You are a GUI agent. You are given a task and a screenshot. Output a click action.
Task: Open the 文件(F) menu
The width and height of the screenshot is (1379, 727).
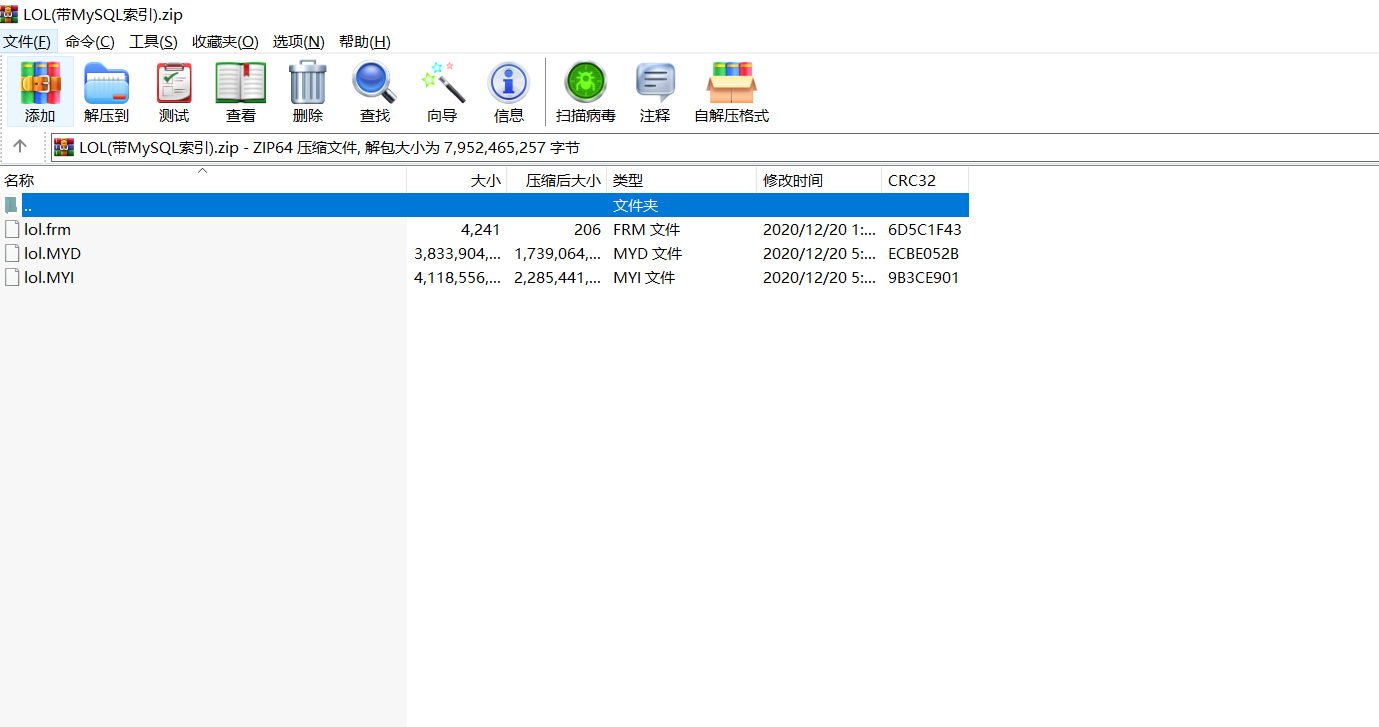click(27, 41)
